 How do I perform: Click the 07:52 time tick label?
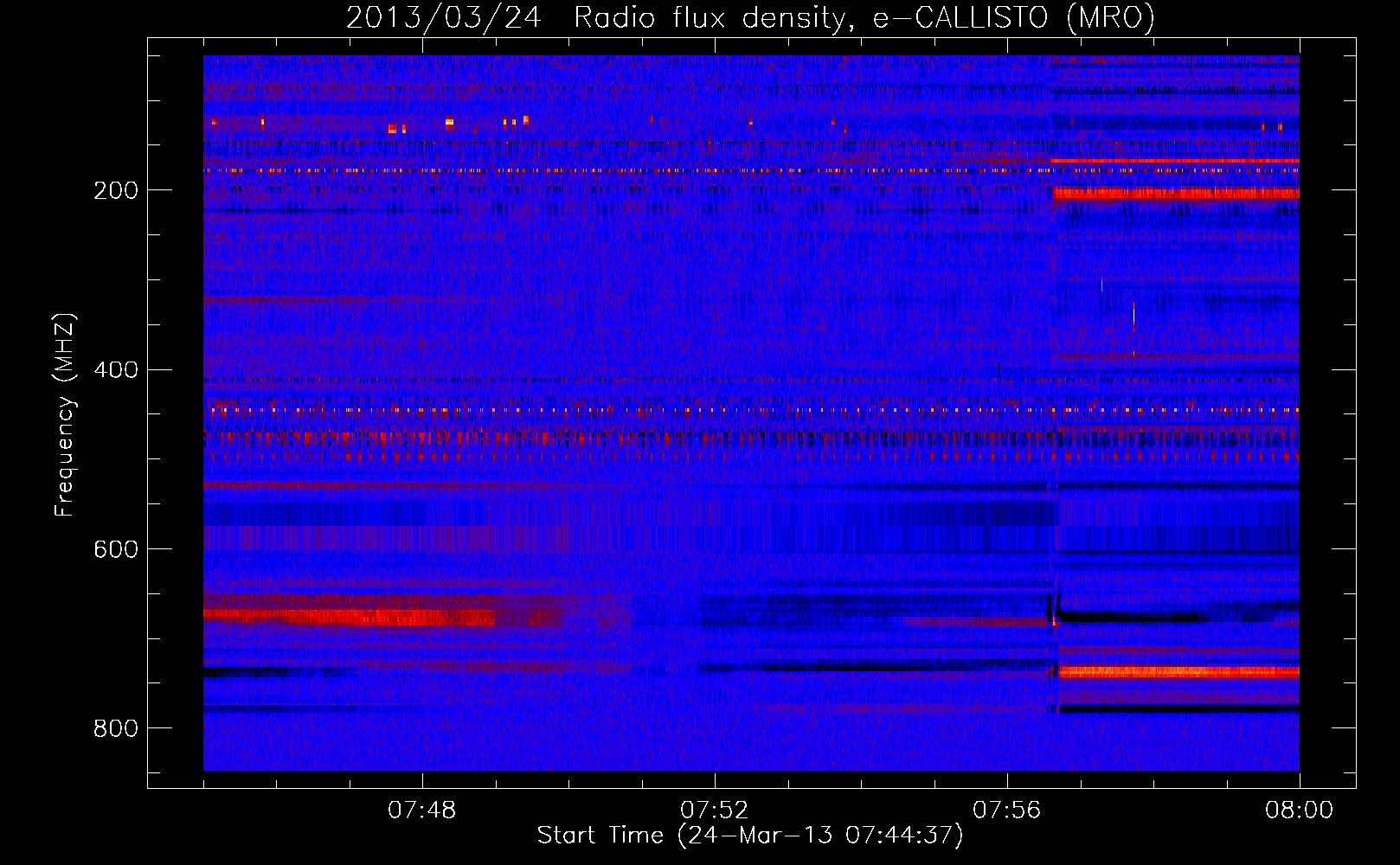[x=715, y=811]
